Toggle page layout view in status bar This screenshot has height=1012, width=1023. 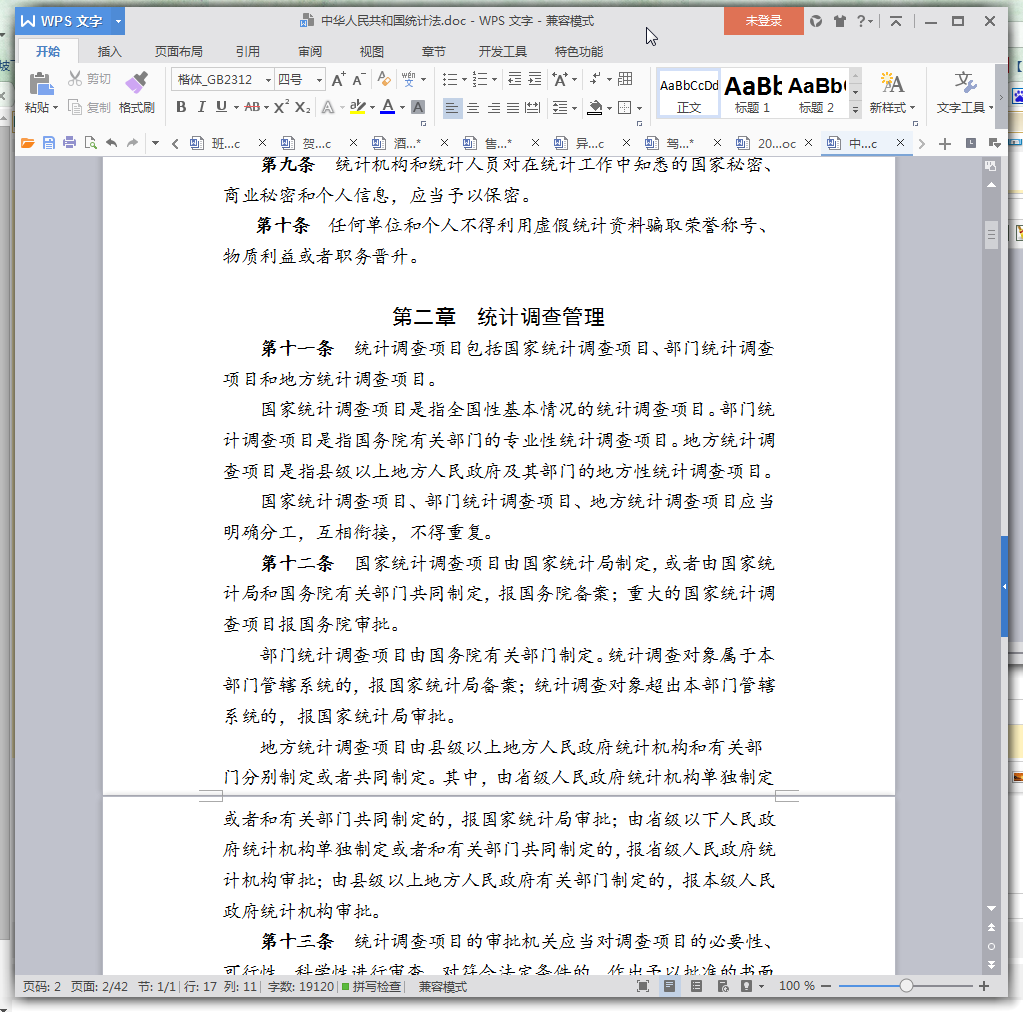669,986
